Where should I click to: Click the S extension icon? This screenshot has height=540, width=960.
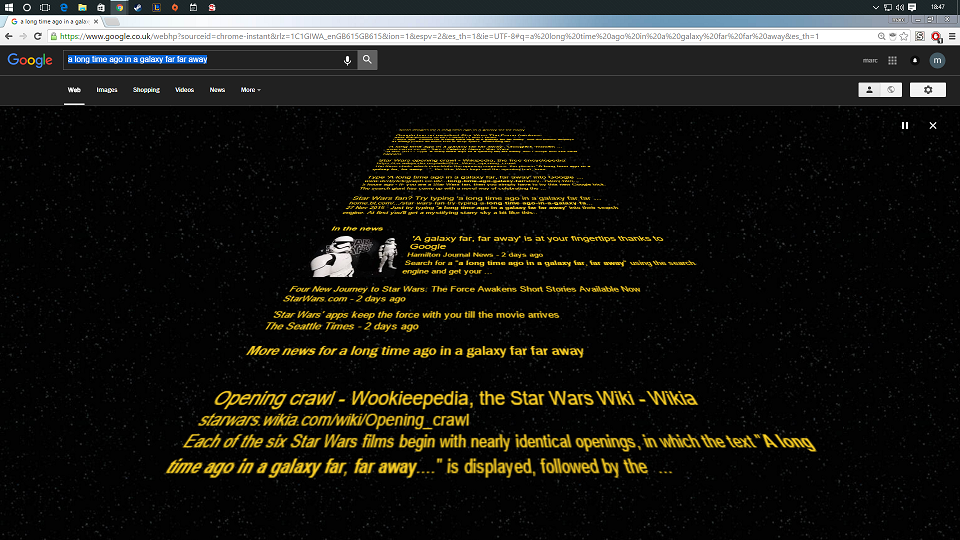click(920, 36)
